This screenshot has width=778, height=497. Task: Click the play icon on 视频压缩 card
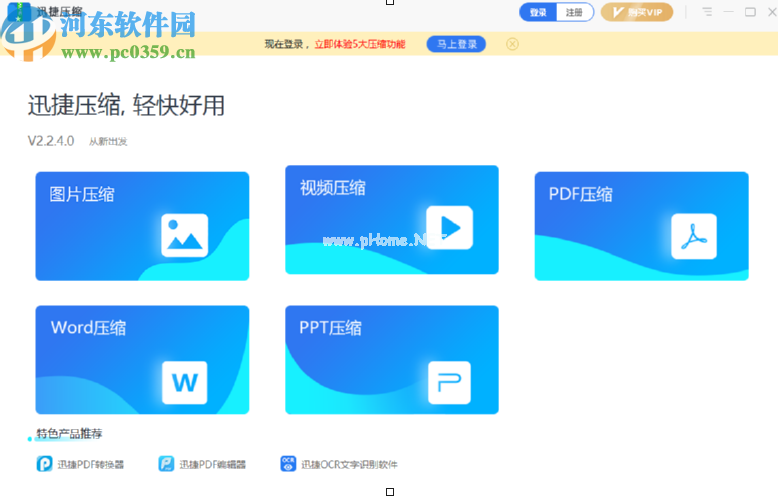[449, 229]
